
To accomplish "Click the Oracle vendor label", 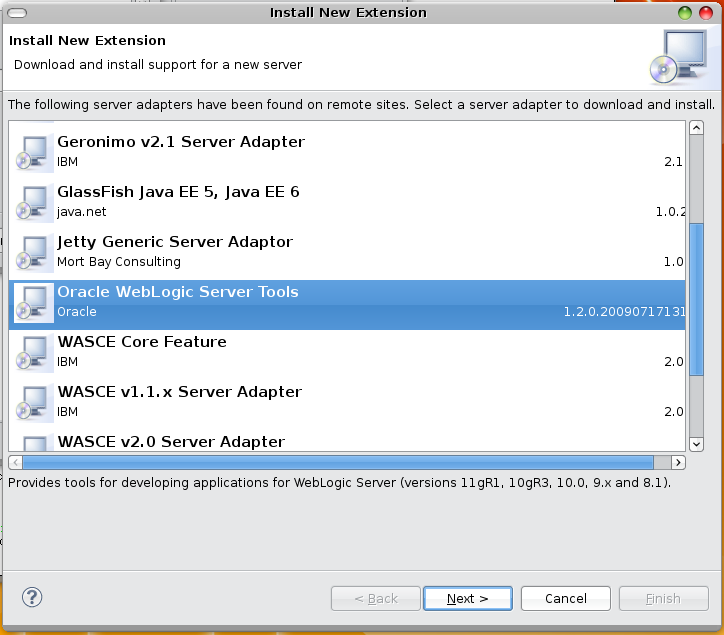I will (x=77, y=312).
